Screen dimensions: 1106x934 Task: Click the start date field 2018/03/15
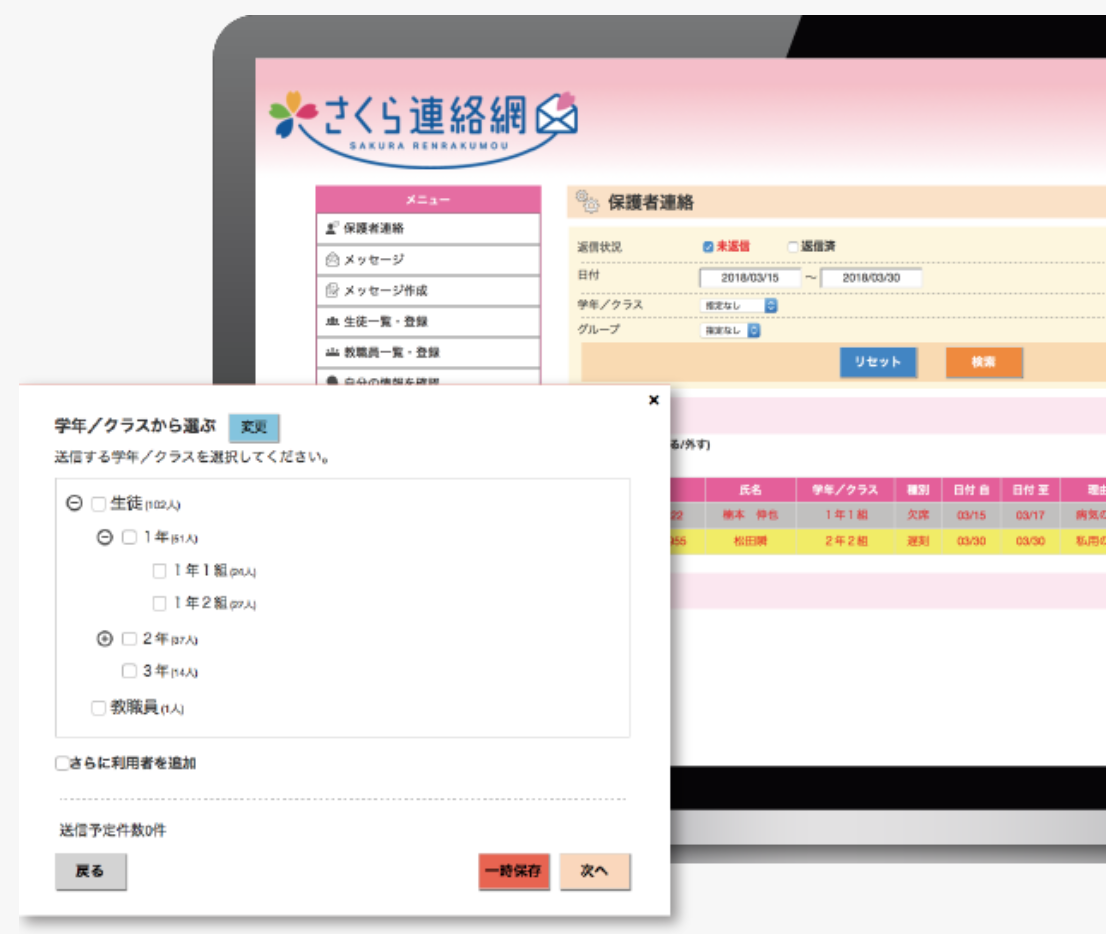pos(750,278)
